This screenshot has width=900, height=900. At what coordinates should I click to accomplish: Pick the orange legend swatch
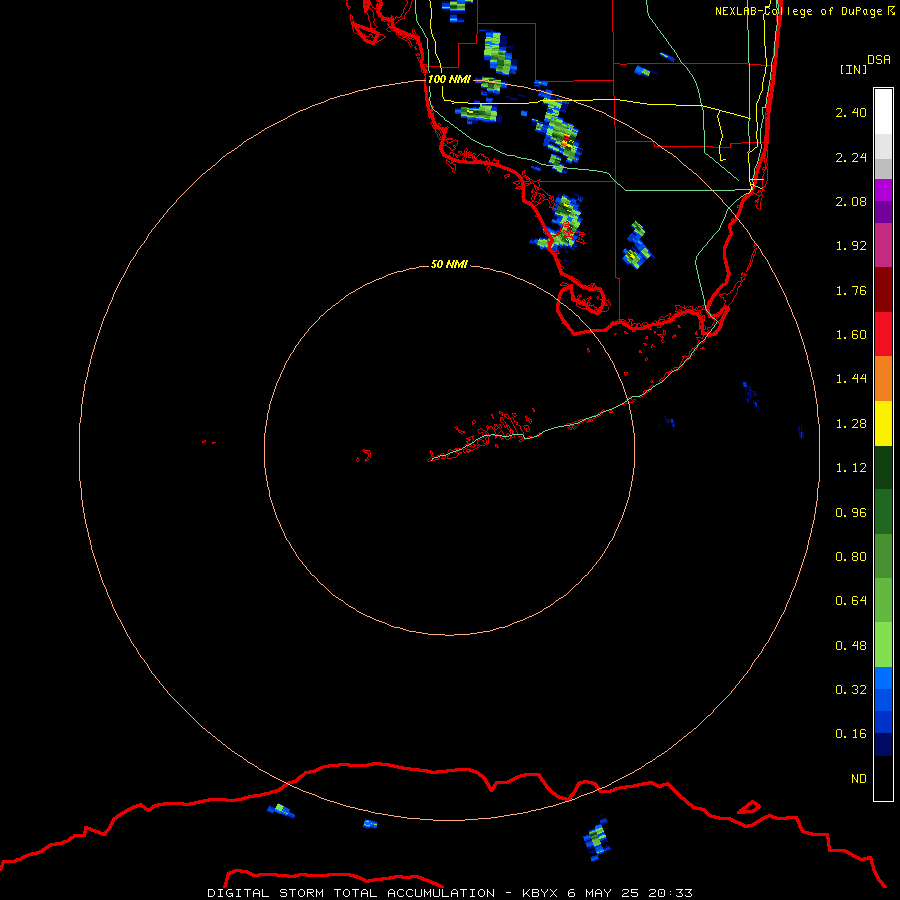[883, 378]
